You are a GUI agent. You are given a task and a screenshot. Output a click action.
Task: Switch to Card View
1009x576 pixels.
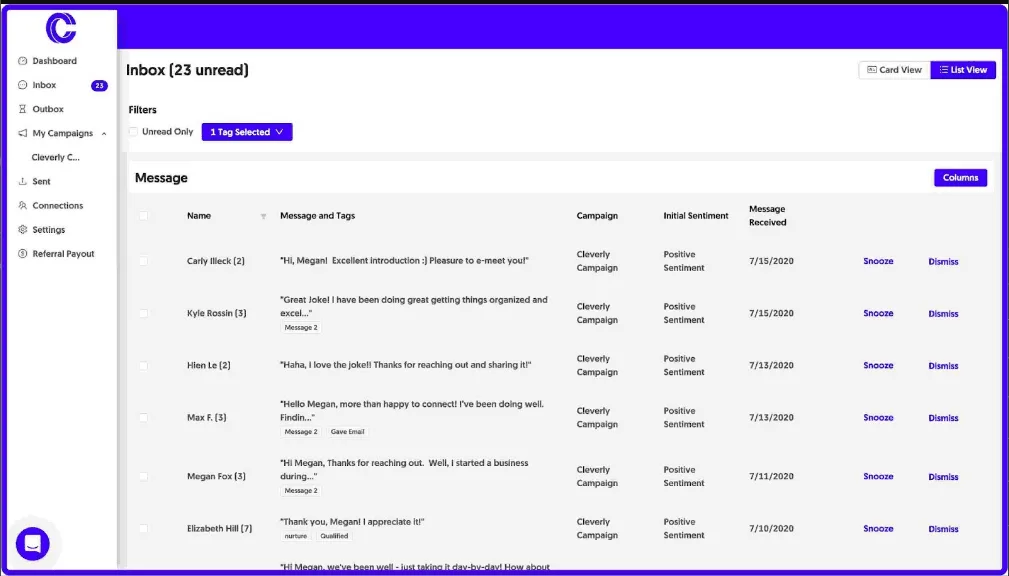coord(892,70)
